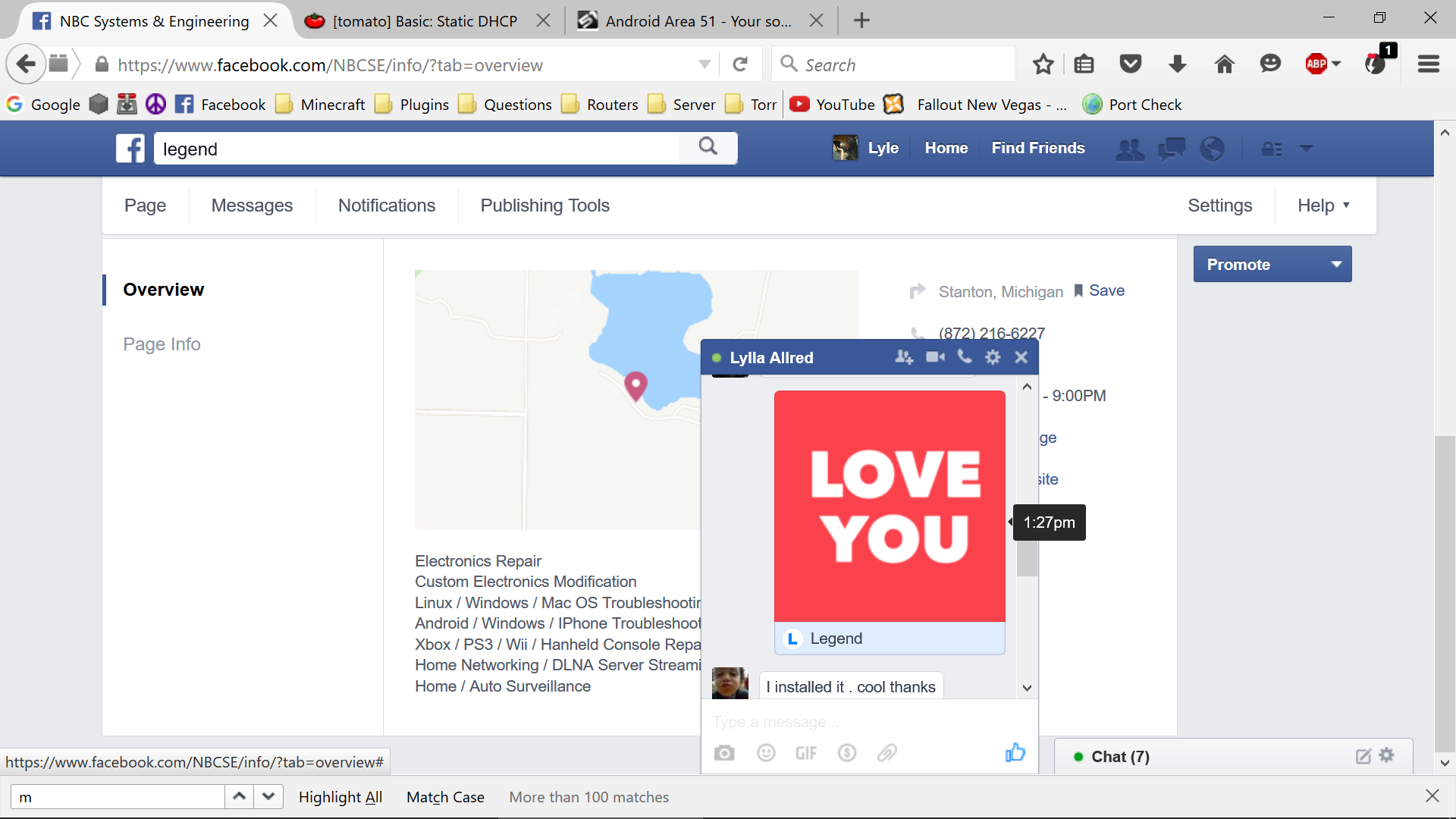This screenshot has width=1456, height=819.
Task: Go to Find Friends
Action: 1038,148
